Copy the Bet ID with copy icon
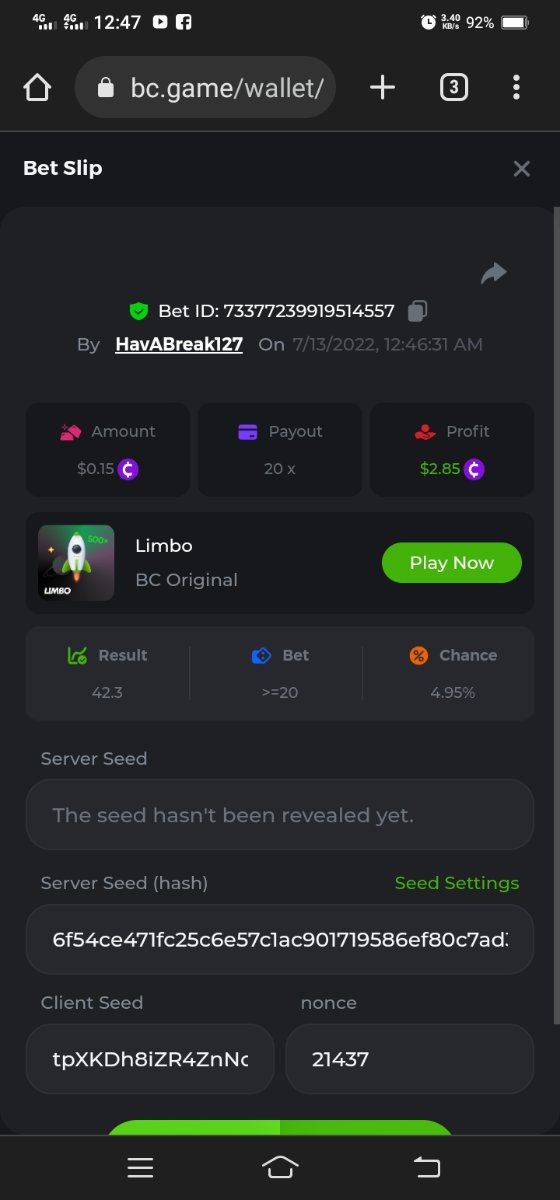 [x=418, y=311]
